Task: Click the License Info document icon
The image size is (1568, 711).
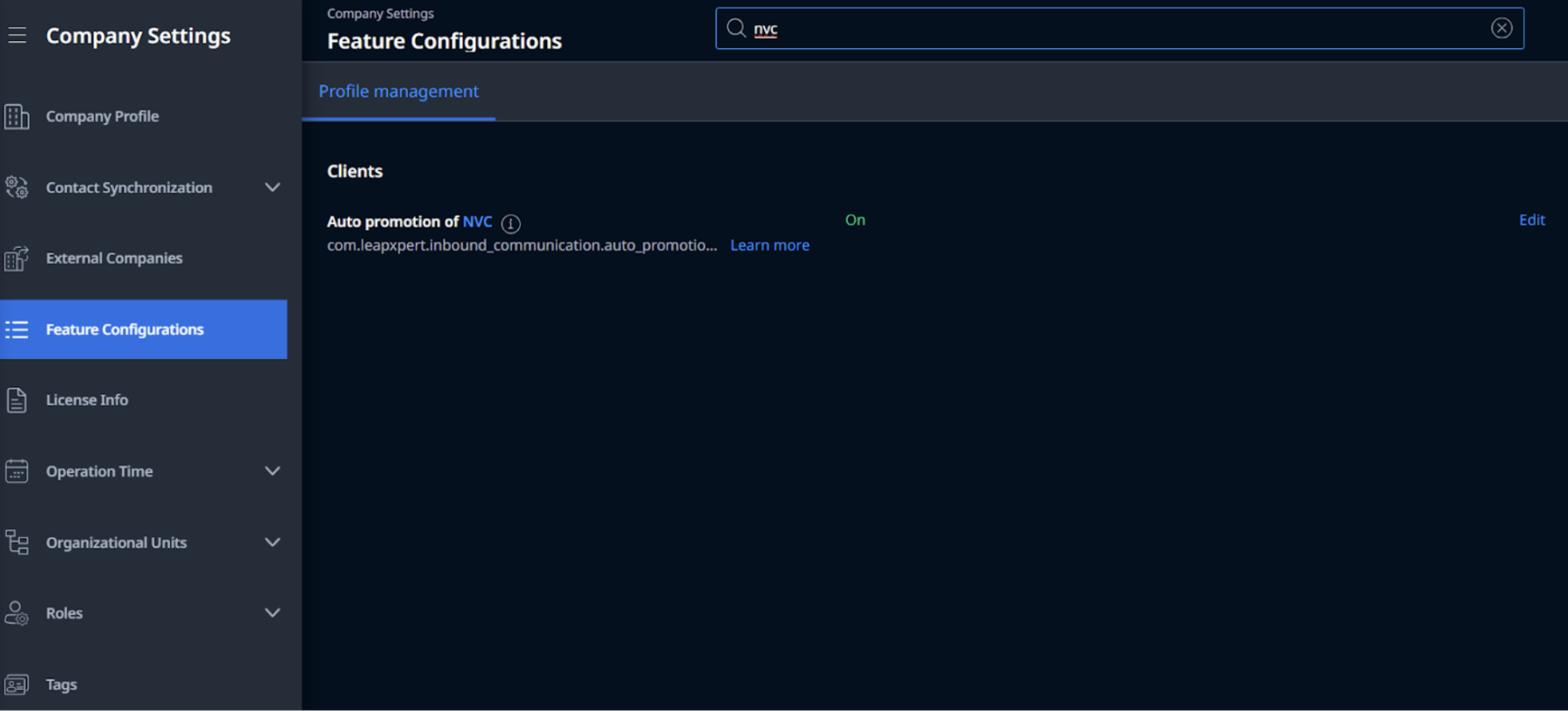Action: (x=16, y=400)
